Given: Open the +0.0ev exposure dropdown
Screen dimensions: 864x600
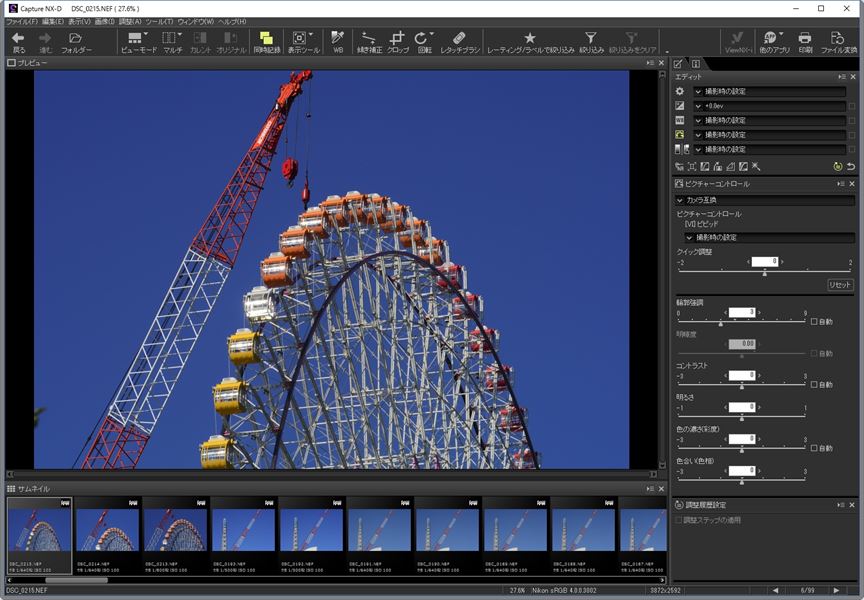Looking at the screenshot, I should (770, 106).
